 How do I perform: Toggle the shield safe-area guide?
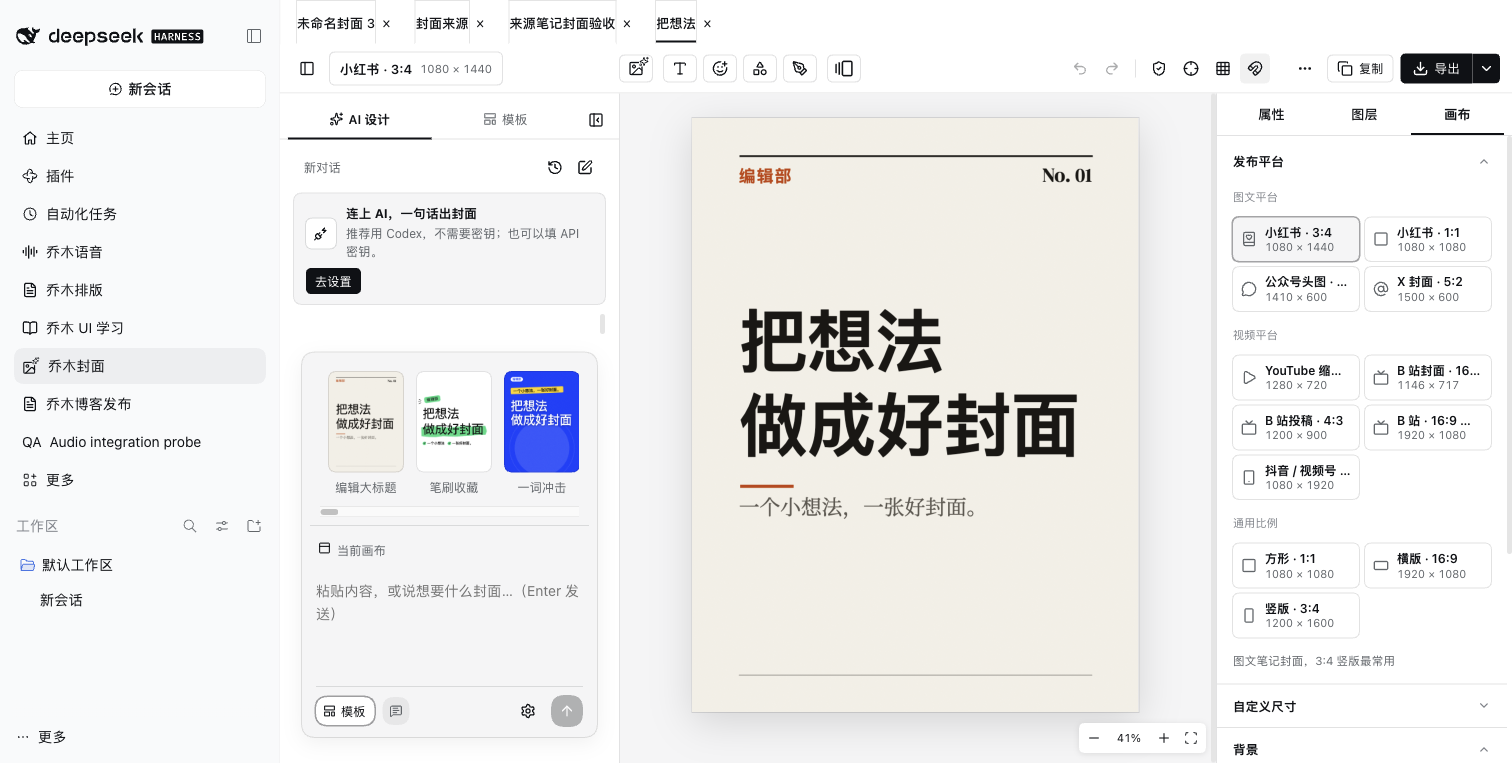[1159, 68]
